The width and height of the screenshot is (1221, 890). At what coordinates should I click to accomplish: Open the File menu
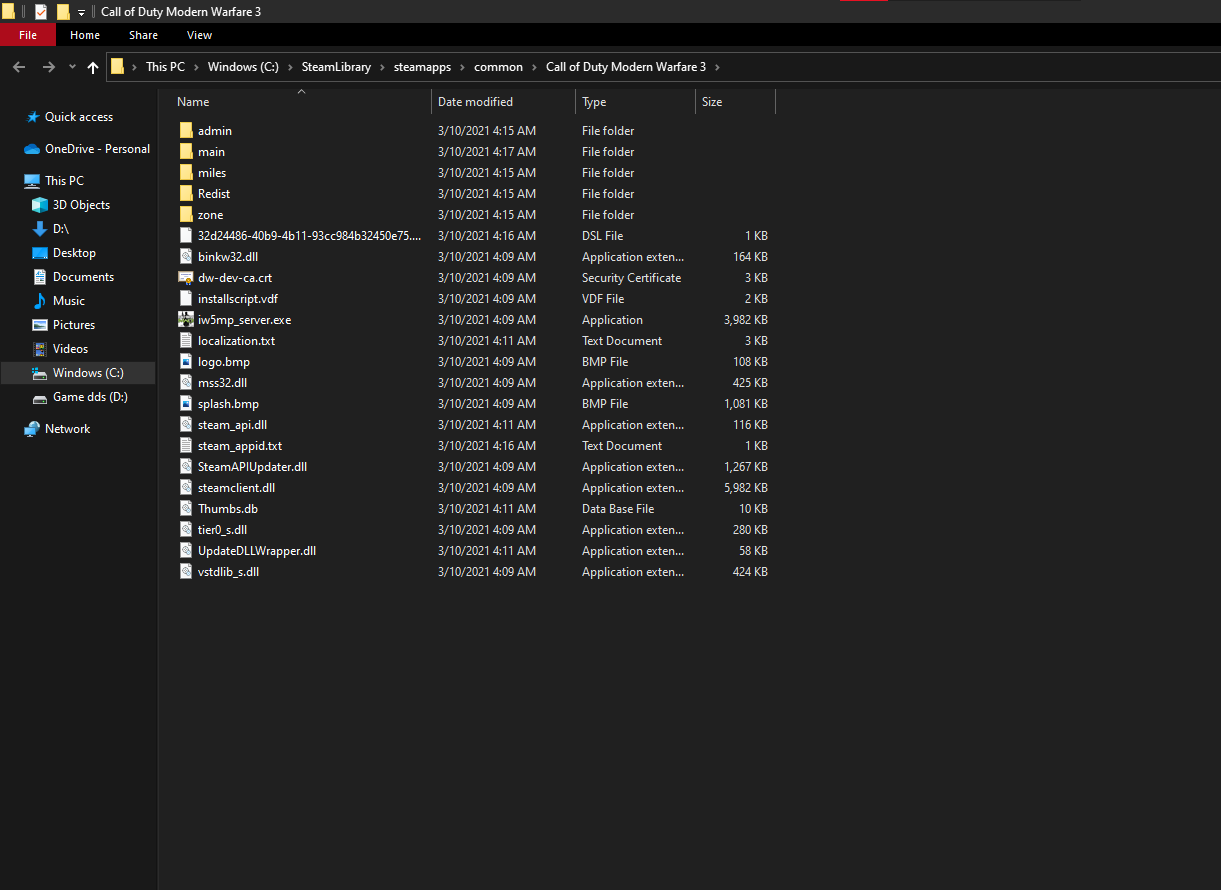(28, 35)
